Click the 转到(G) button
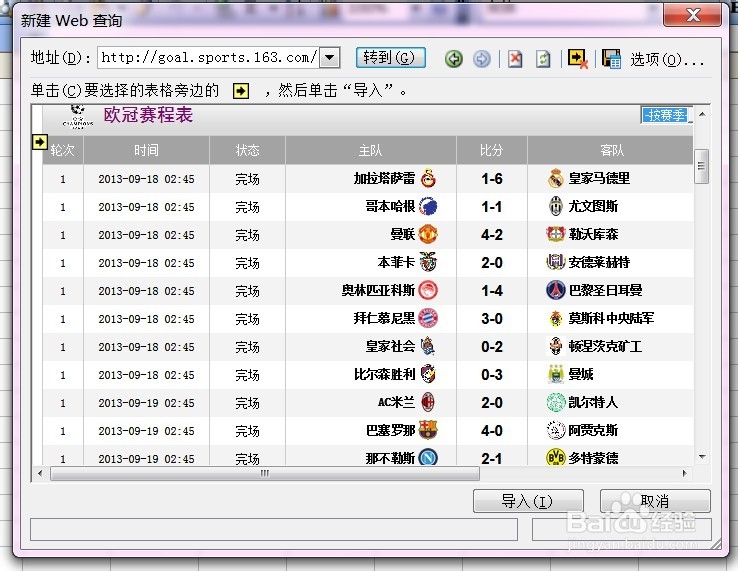This screenshot has height=571, width=738. [x=390, y=58]
